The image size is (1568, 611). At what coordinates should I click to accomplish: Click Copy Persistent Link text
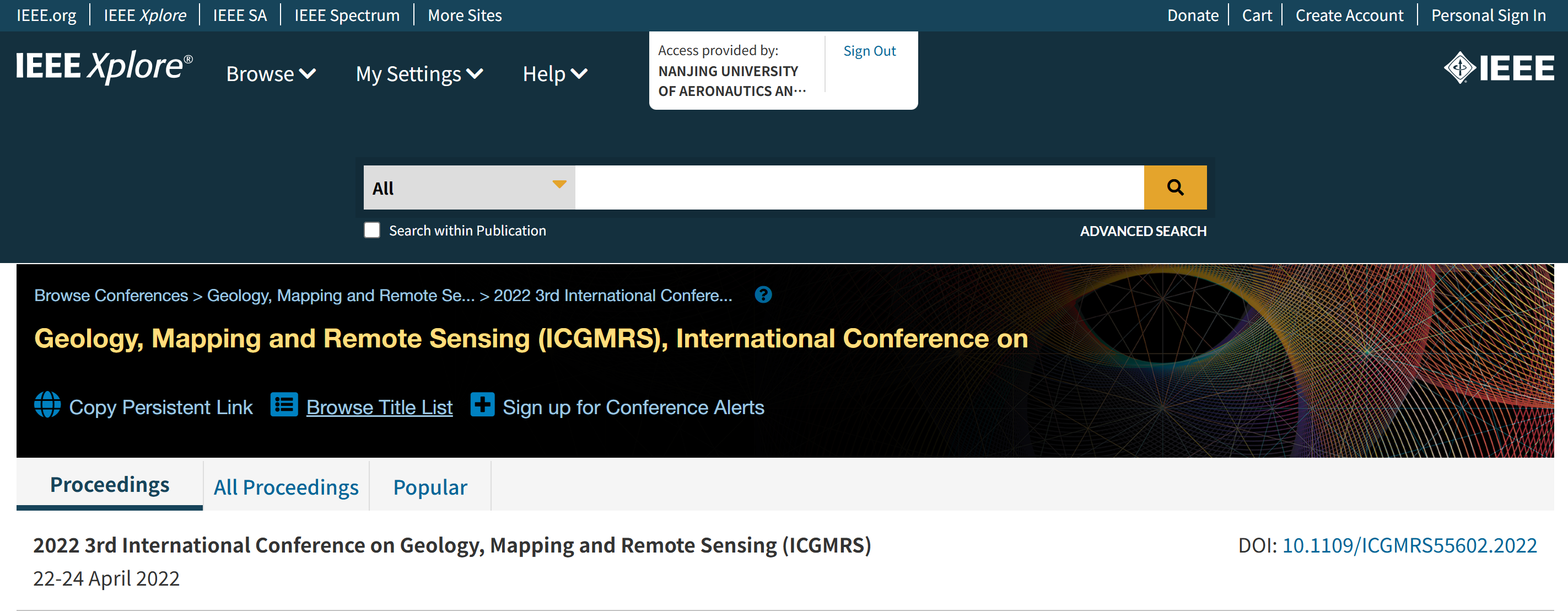coord(161,407)
